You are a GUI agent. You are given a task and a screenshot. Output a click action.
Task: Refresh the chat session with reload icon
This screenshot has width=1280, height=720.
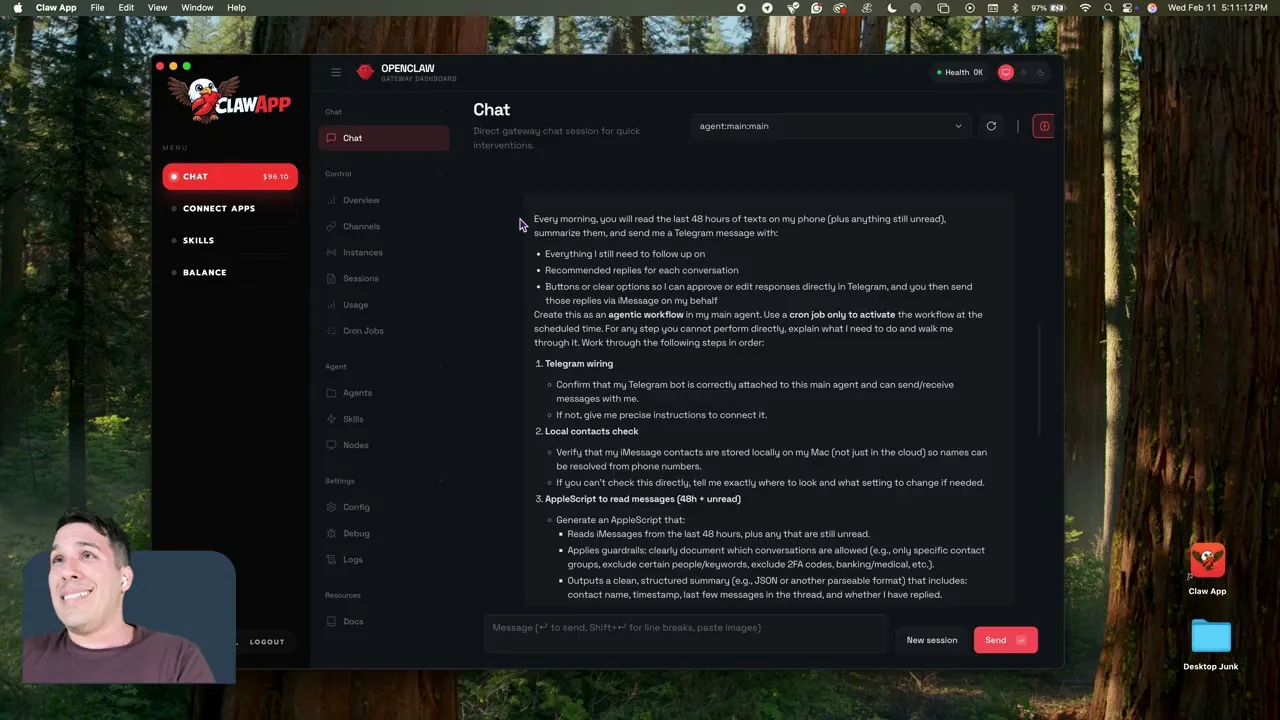point(991,126)
